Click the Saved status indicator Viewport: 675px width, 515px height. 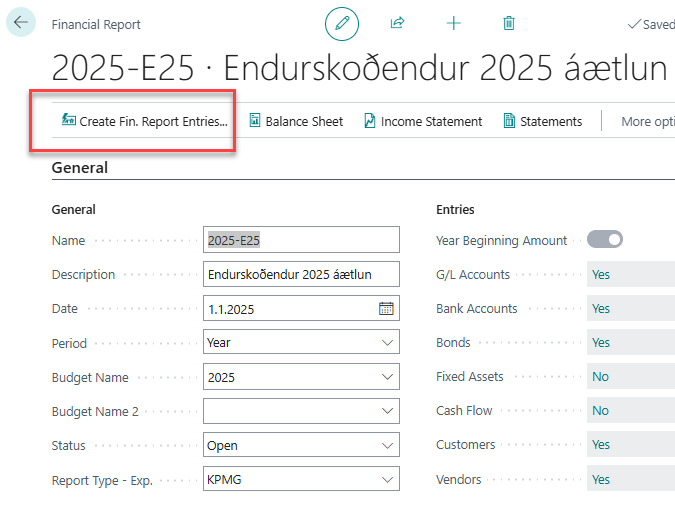coord(651,24)
